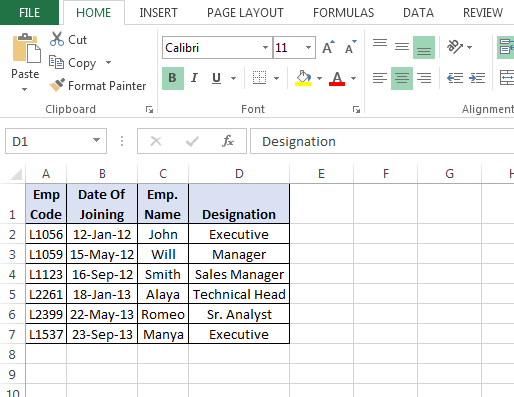Click the Increase Indent icon
Screen dimensions: 514x397
click(477, 78)
